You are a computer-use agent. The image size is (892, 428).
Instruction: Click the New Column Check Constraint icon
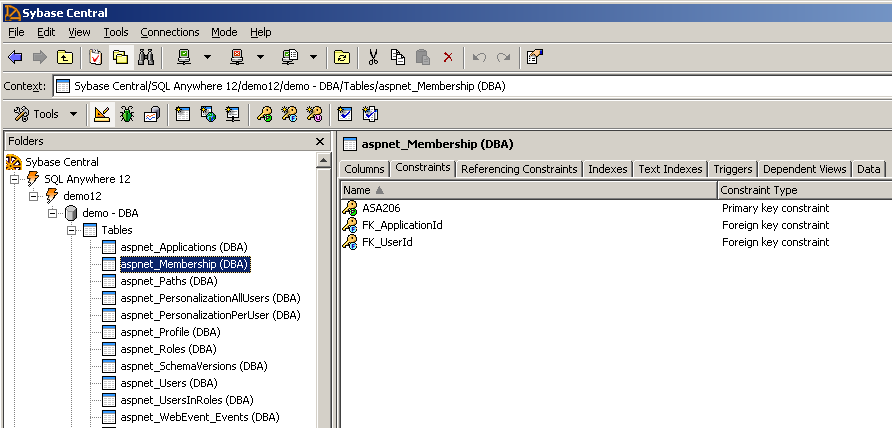[x=370, y=114]
